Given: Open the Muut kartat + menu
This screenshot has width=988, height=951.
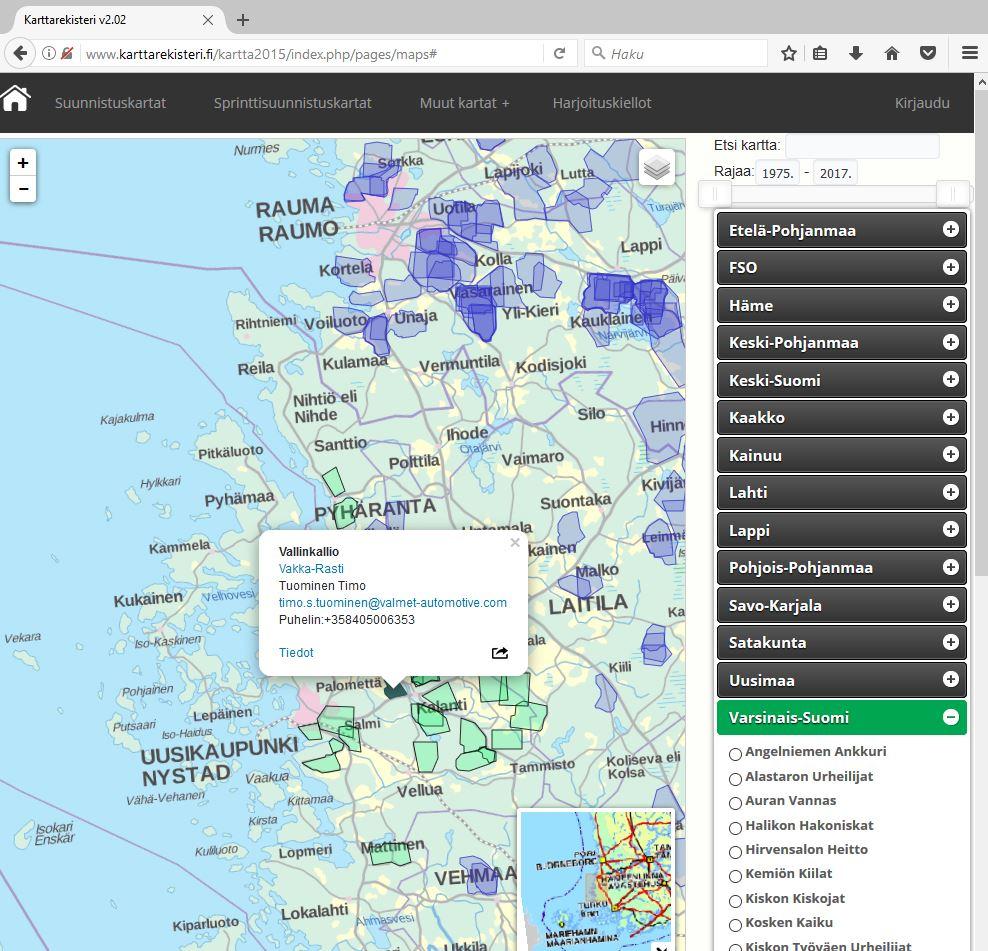Looking at the screenshot, I should [x=464, y=103].
